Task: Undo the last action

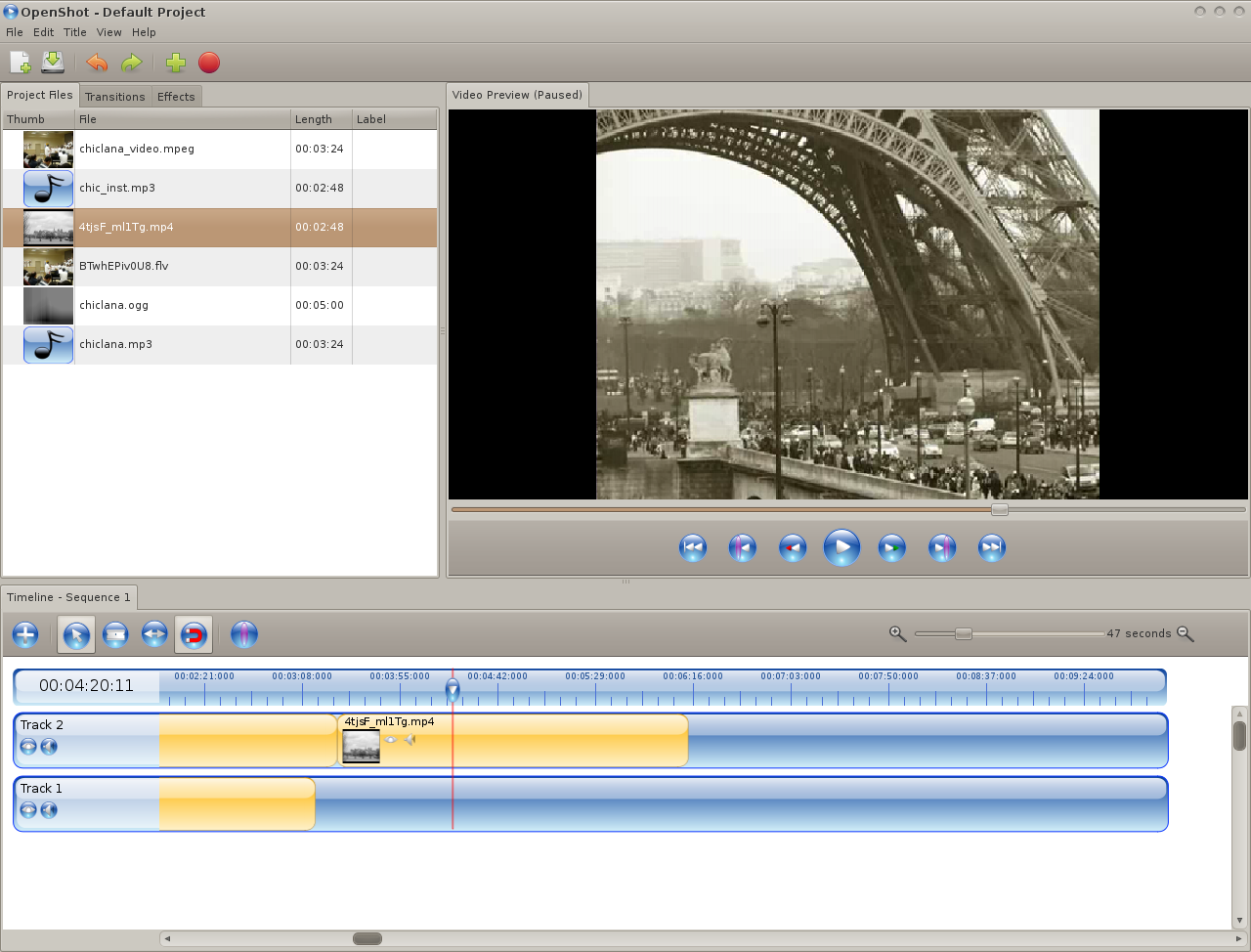Action: (x=97, y=63)
